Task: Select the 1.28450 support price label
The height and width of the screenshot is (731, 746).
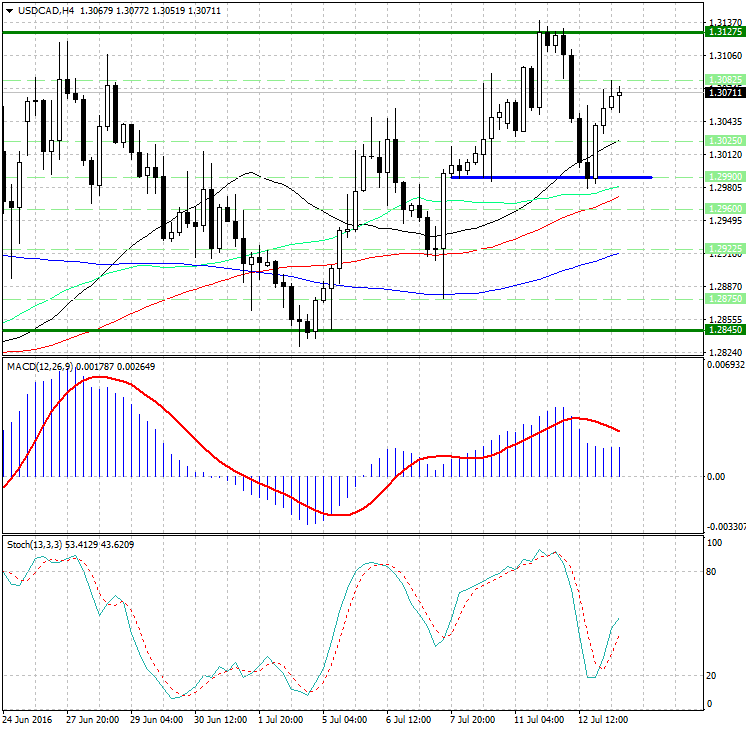Action: (724, 330)
